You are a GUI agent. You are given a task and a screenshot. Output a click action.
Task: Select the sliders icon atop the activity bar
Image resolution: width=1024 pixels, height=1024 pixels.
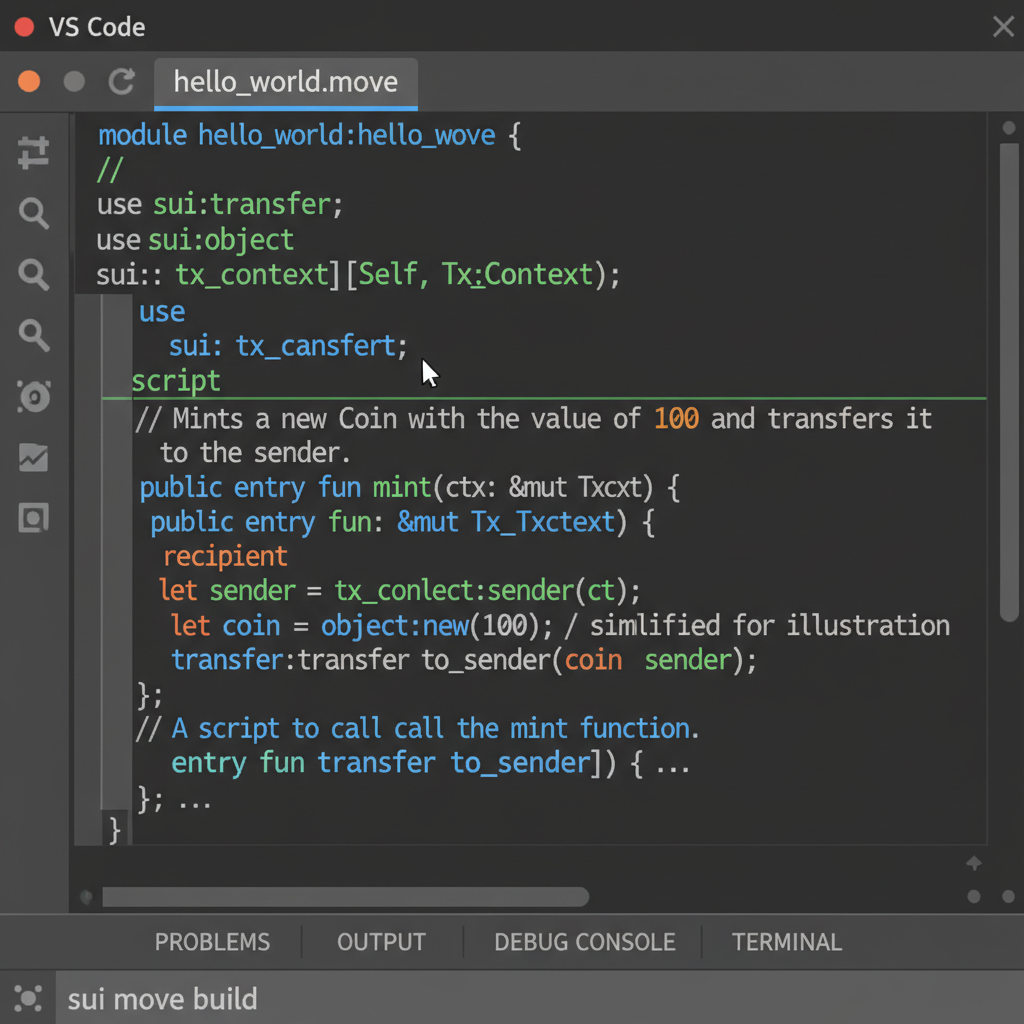(33, 152)
